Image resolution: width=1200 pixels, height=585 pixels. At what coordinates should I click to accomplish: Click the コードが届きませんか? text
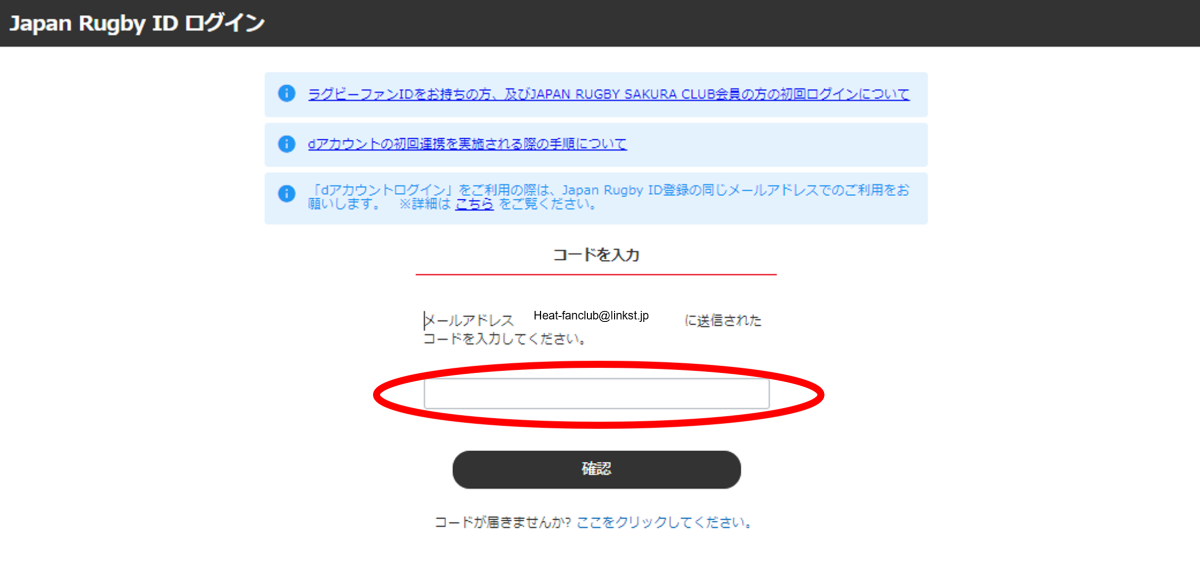(x=503, y=522)
